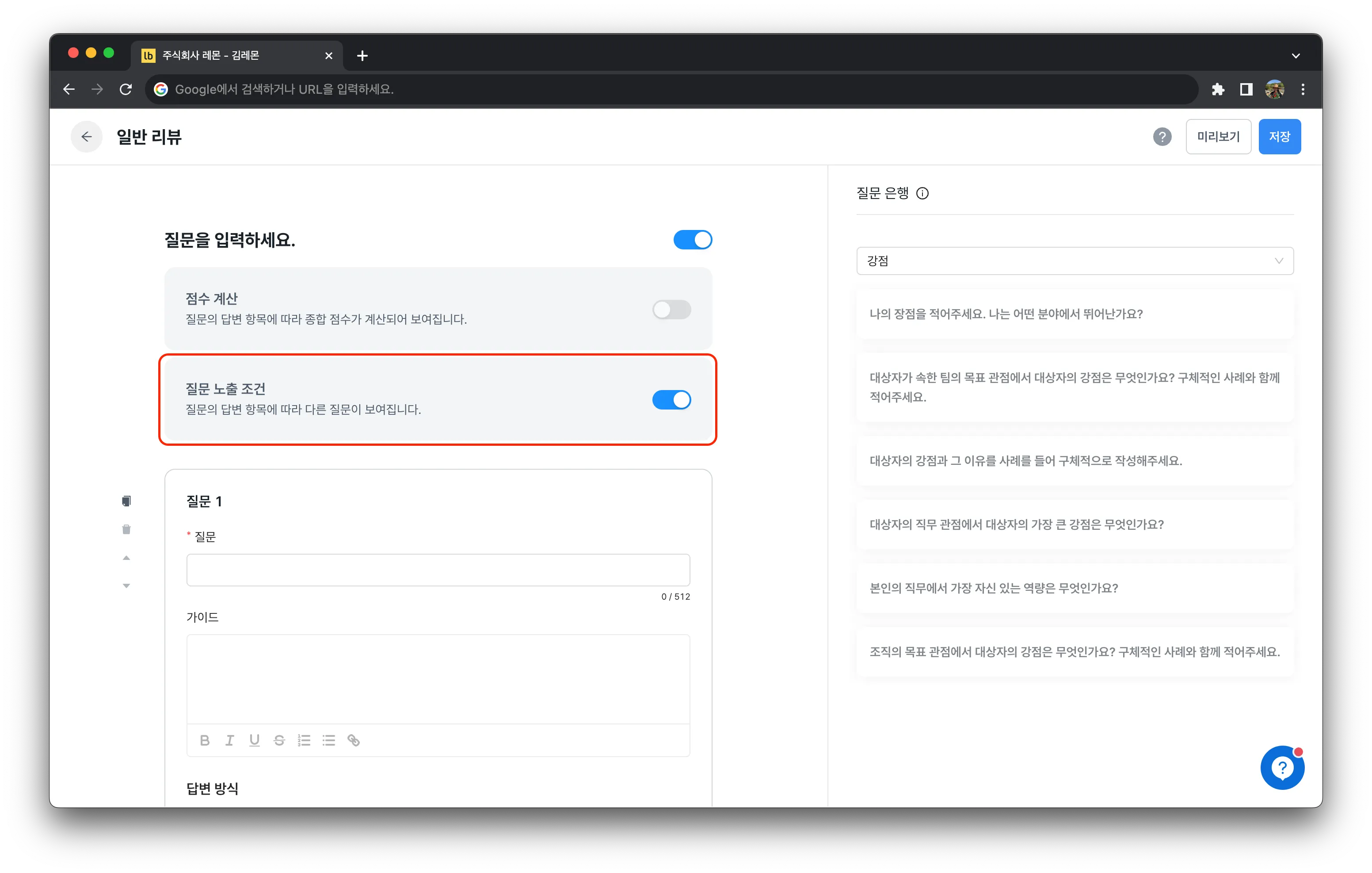Image resolution: width=1372 pixels, height=873 pixels.
Task: Open the blue chat support bubble
Action: click(x=1282, y=767)
